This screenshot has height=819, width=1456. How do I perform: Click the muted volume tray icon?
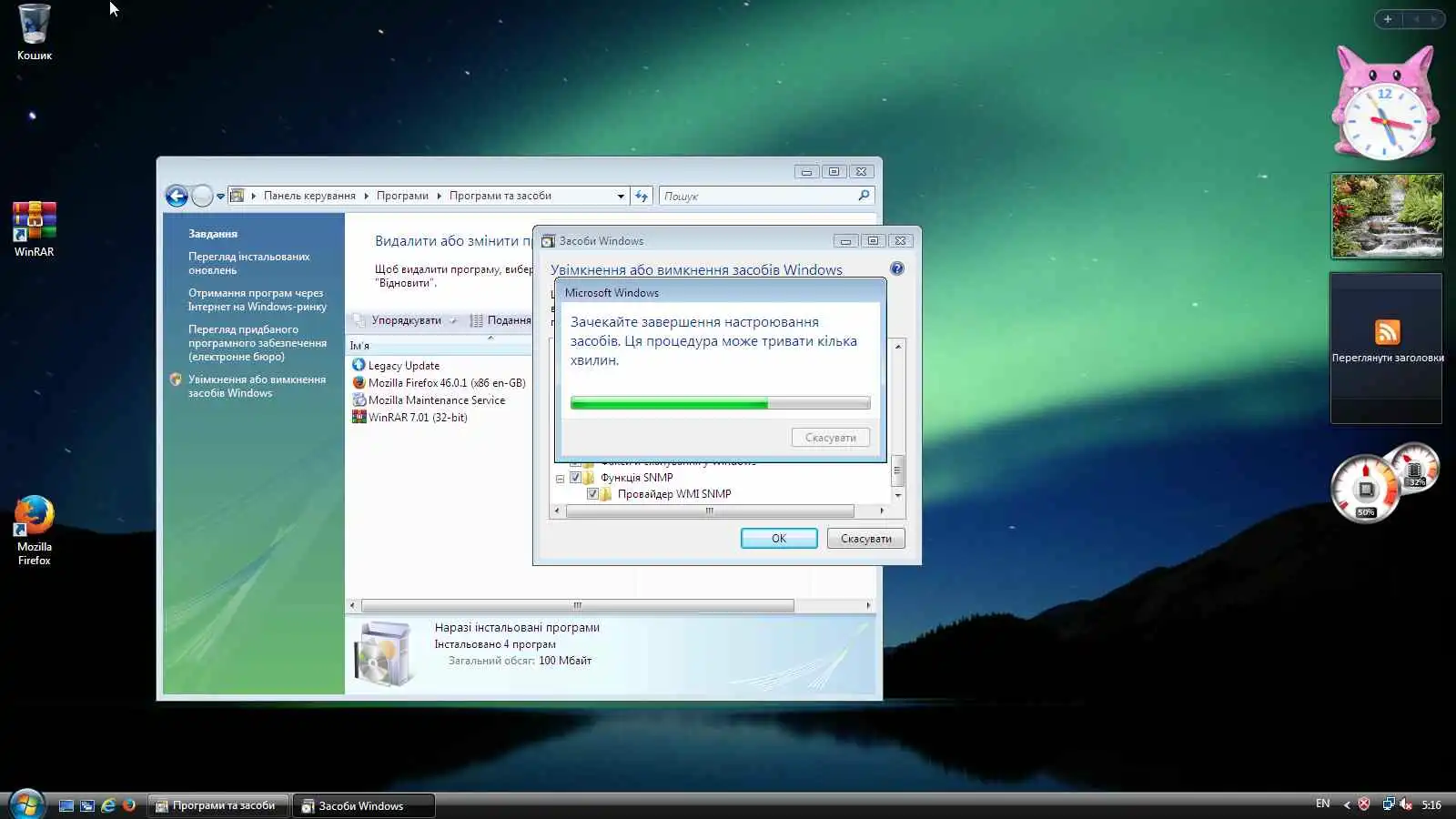[1406, 804]
